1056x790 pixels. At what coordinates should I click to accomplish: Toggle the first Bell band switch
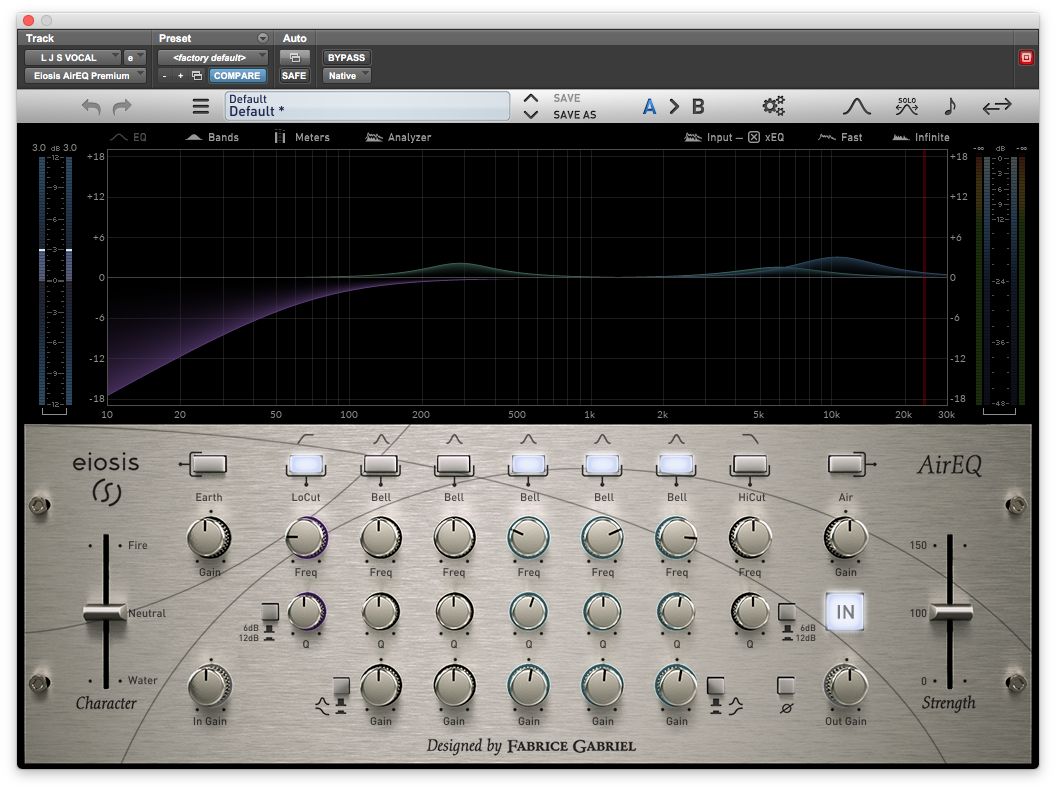pos(381,464)
